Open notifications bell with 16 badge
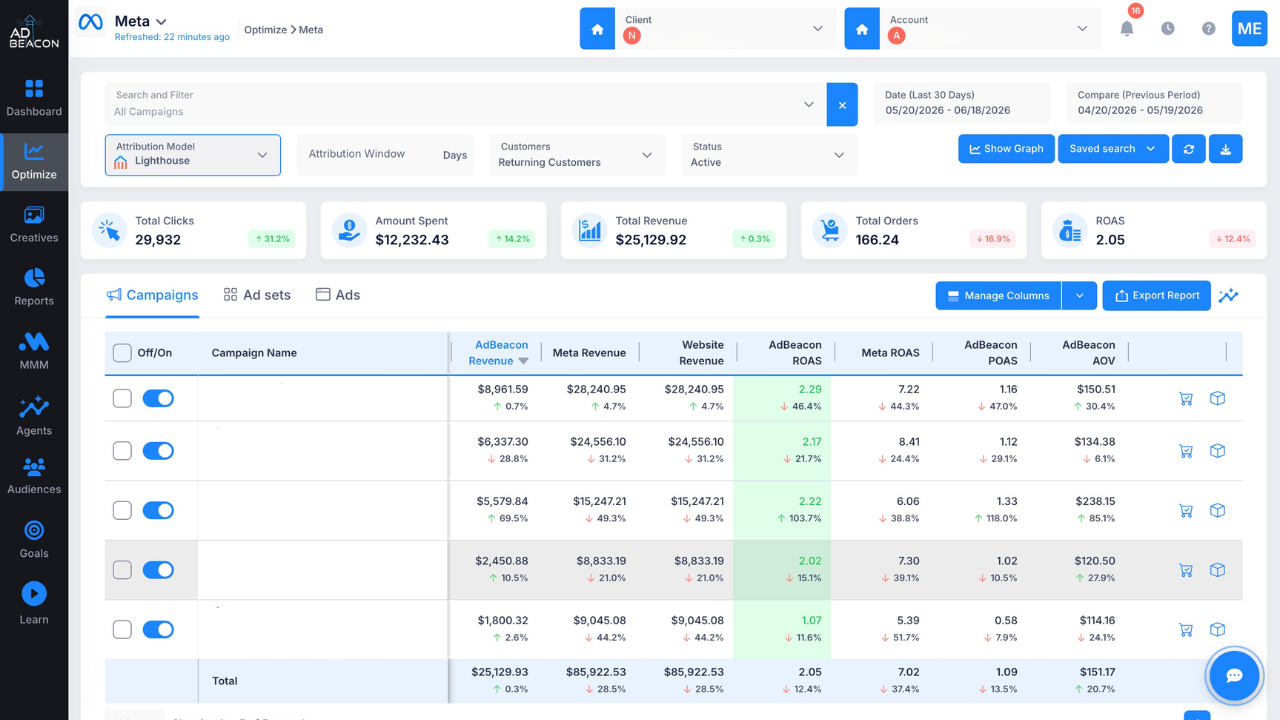 [x=1127, y=28]
